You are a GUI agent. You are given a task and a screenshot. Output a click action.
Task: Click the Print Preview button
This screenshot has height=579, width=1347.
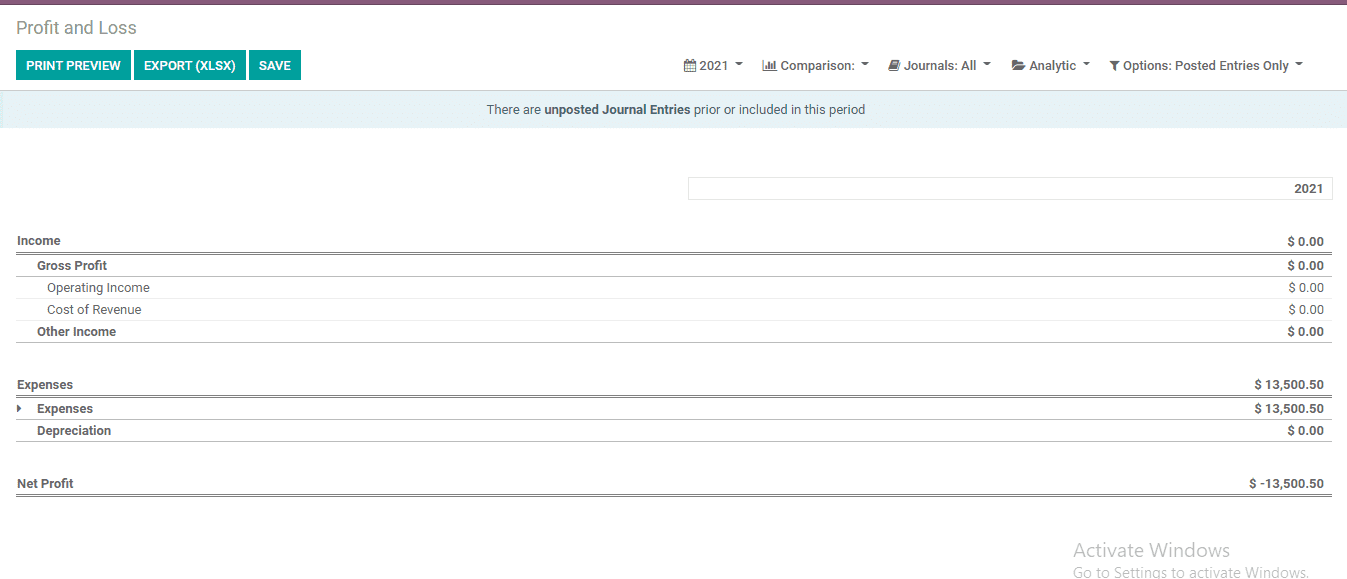click(73, 65)
